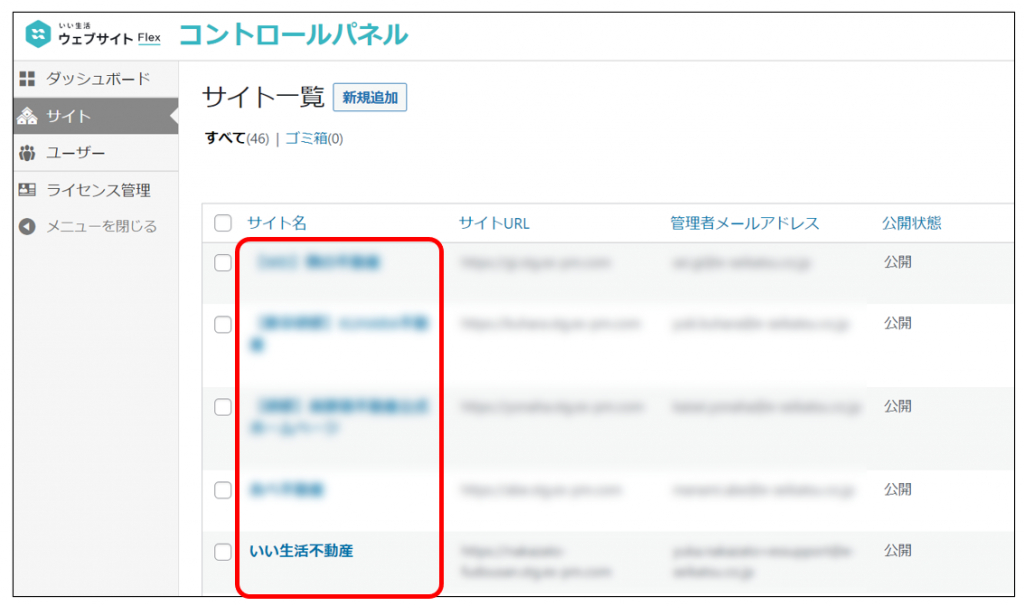Click the ウェブサイト Flex logo icon
Viewport: 1024px width, 606px height.
pyautogui.click(x=38, y=34)
